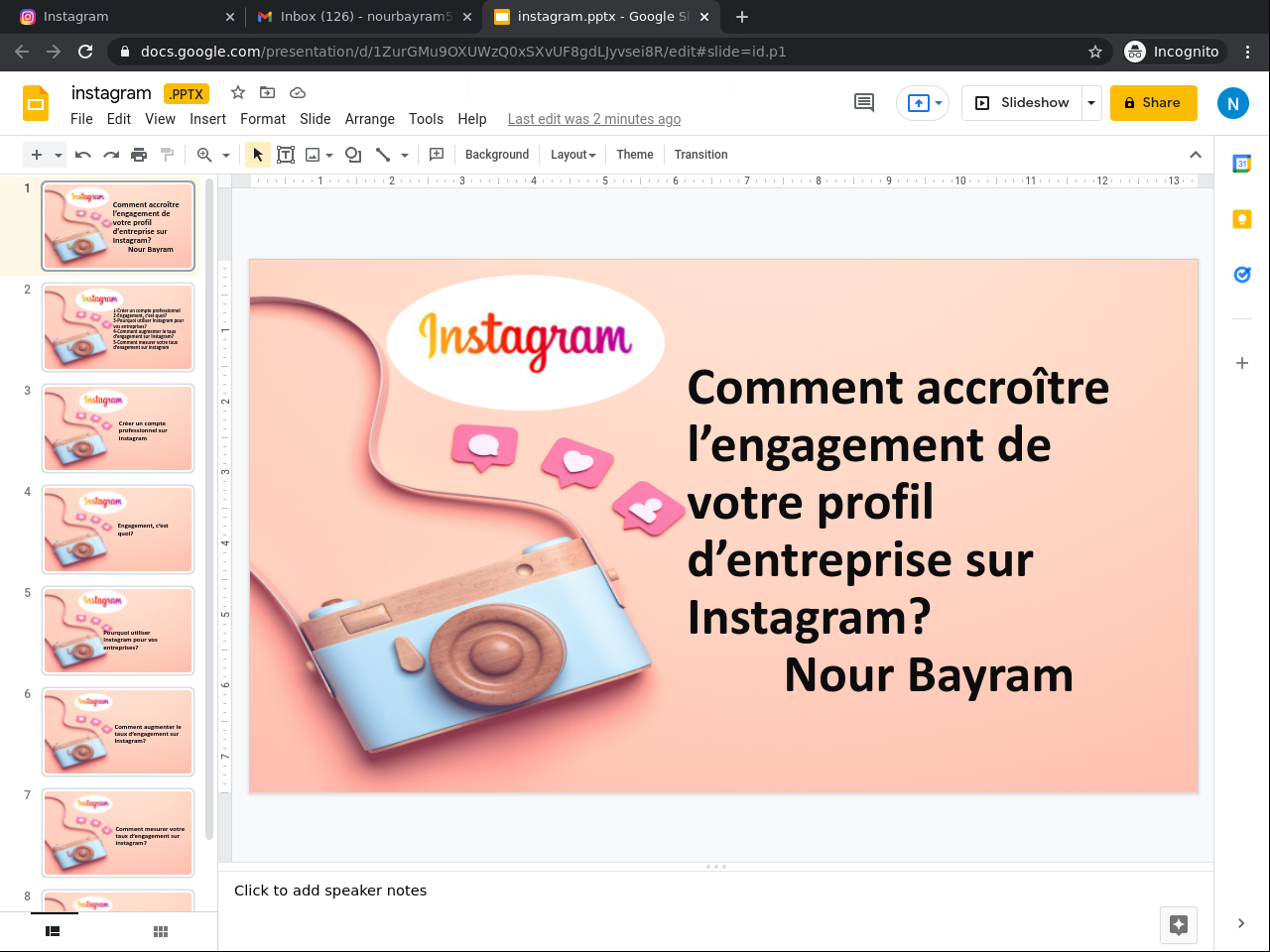Switch to the Gmail Inbox tab
Viewport: 1270px width, 952px height.
click(x=363, y=17)
